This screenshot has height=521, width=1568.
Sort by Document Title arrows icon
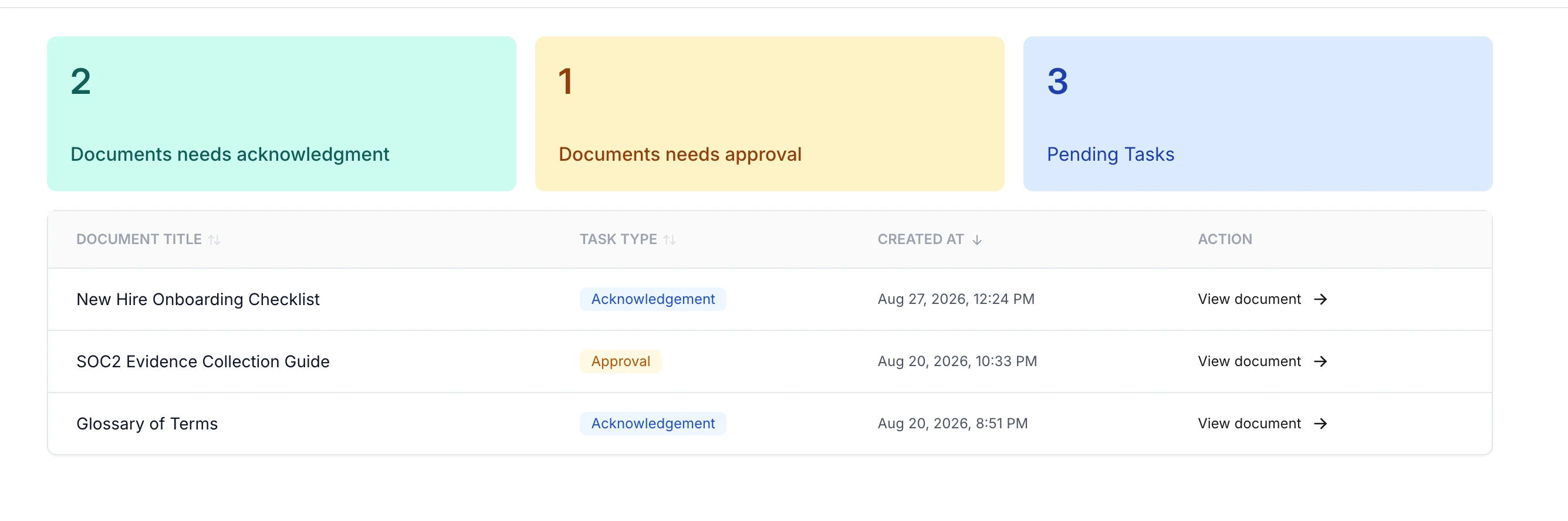(214, 240)
